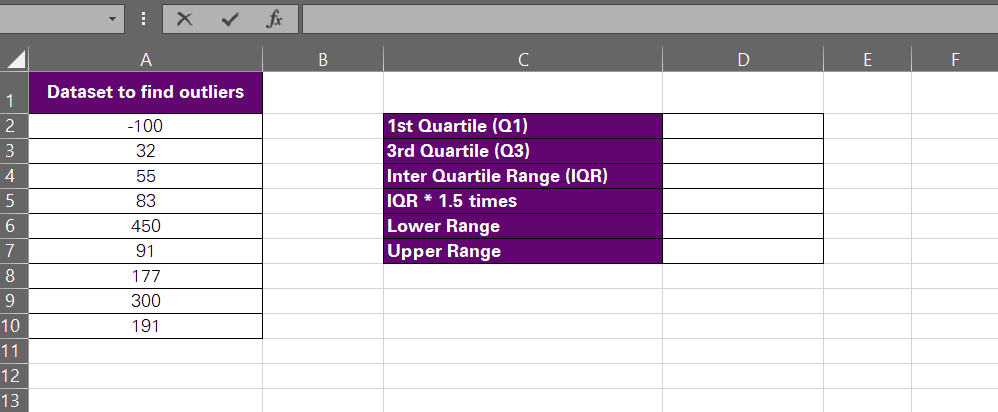Screen dimensions: 998x412
Task: Open the formula bar three-dot handle
Action: pyautogui.click(x=144, y=19)
